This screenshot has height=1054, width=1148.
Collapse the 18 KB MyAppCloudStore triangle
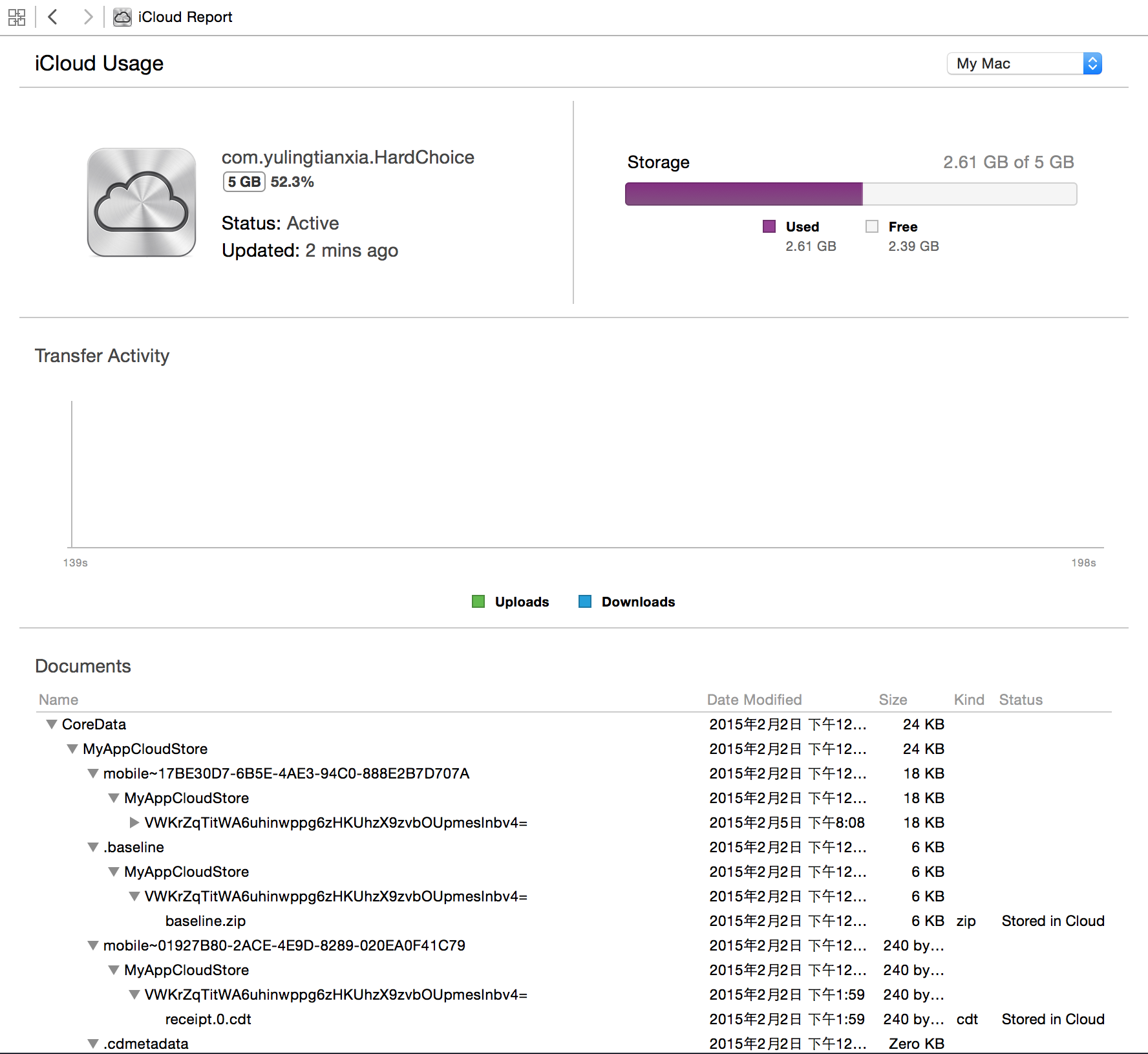pos(114,798)
